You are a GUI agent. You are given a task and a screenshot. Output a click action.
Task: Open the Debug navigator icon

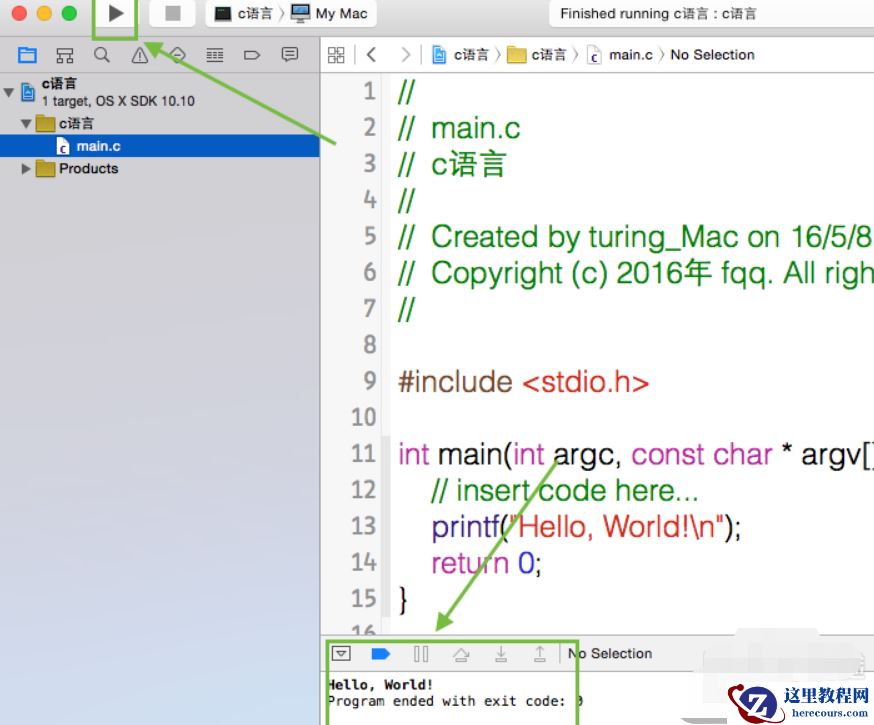(x=214, y=55)
